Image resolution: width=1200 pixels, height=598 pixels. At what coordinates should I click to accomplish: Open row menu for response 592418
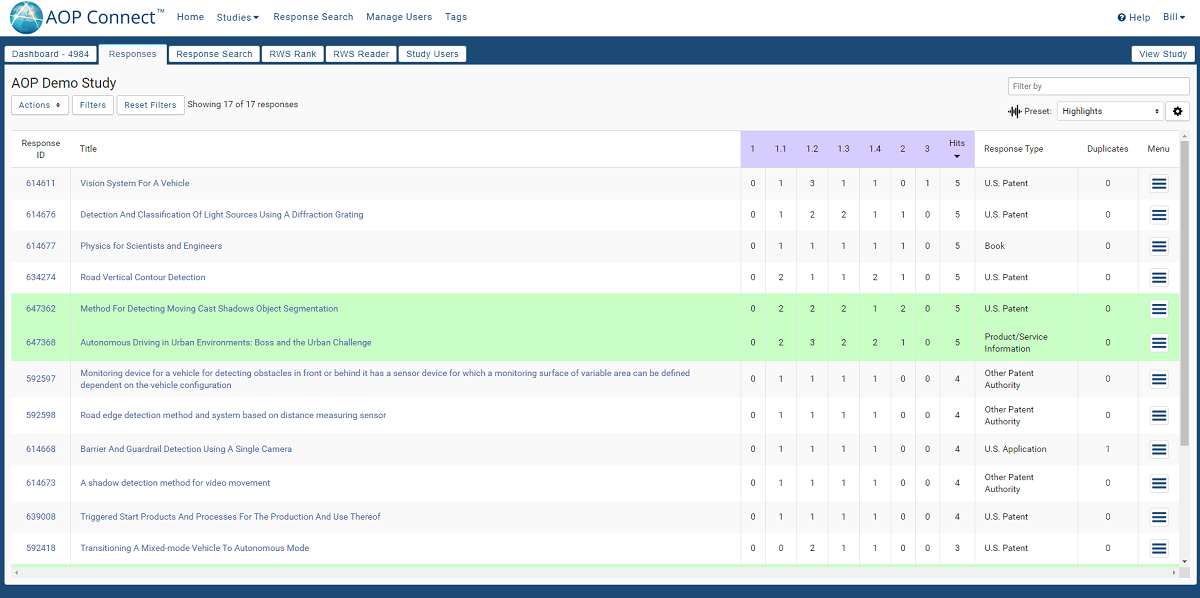pyautogui.click(x=1158, y=548)
